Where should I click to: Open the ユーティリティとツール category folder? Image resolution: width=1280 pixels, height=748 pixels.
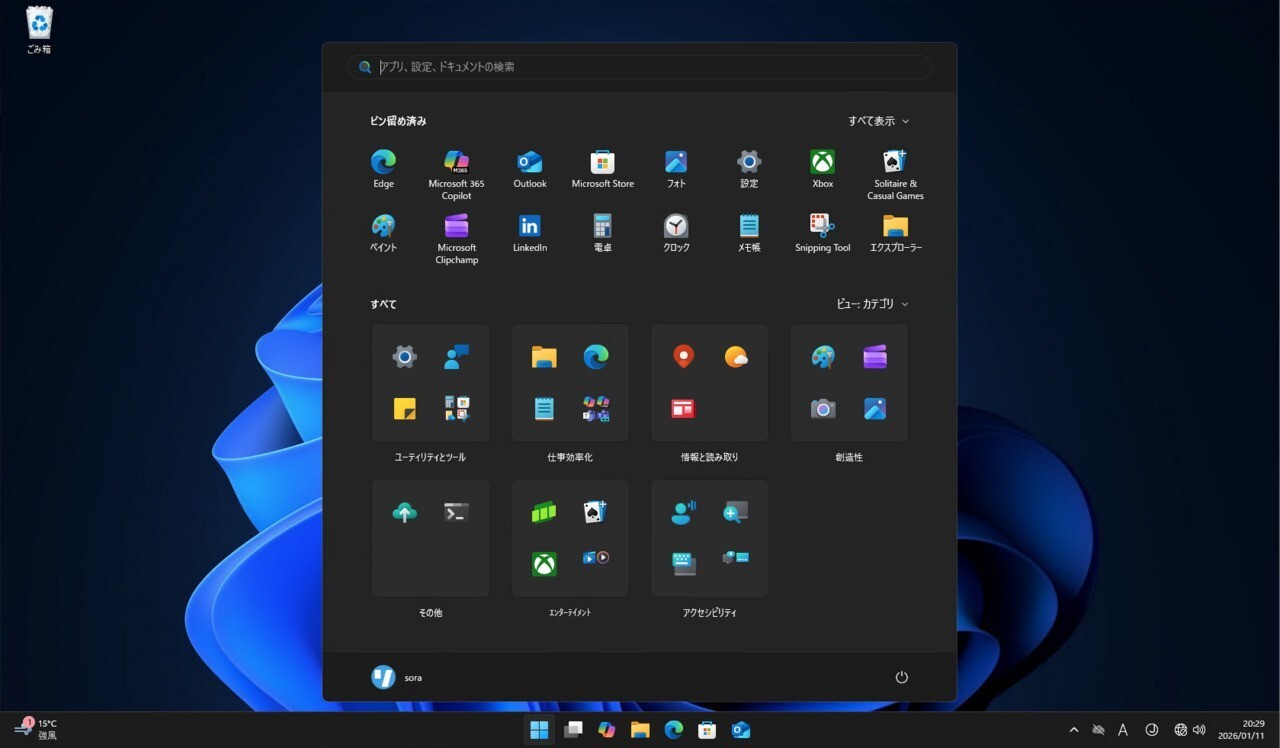click(430, 457)
